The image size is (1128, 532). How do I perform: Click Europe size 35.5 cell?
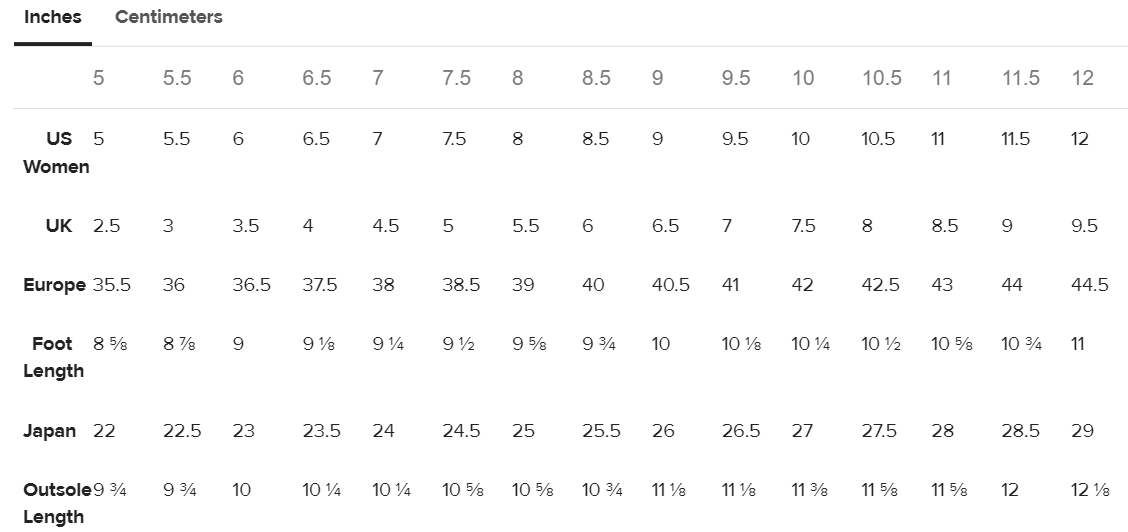(x=112, y=285)
